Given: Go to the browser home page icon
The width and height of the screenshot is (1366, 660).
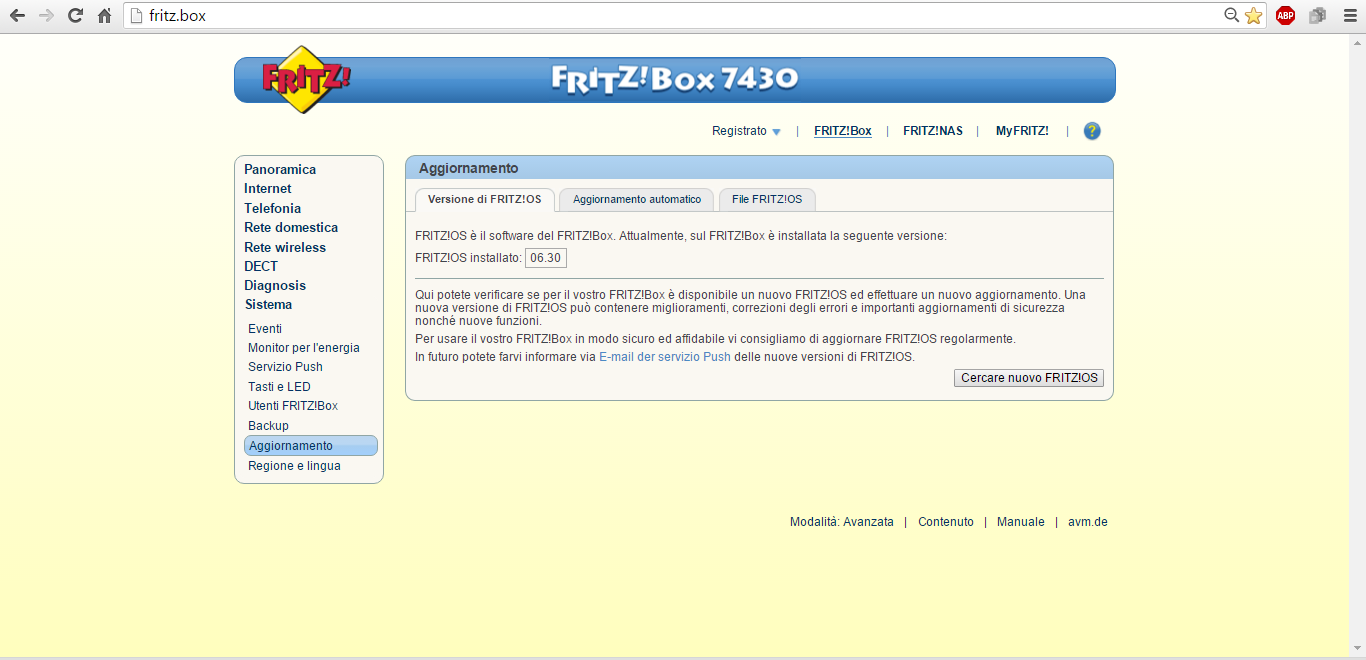Looking at the screenshot, I should pyautogui.click(x=104, y=16).
